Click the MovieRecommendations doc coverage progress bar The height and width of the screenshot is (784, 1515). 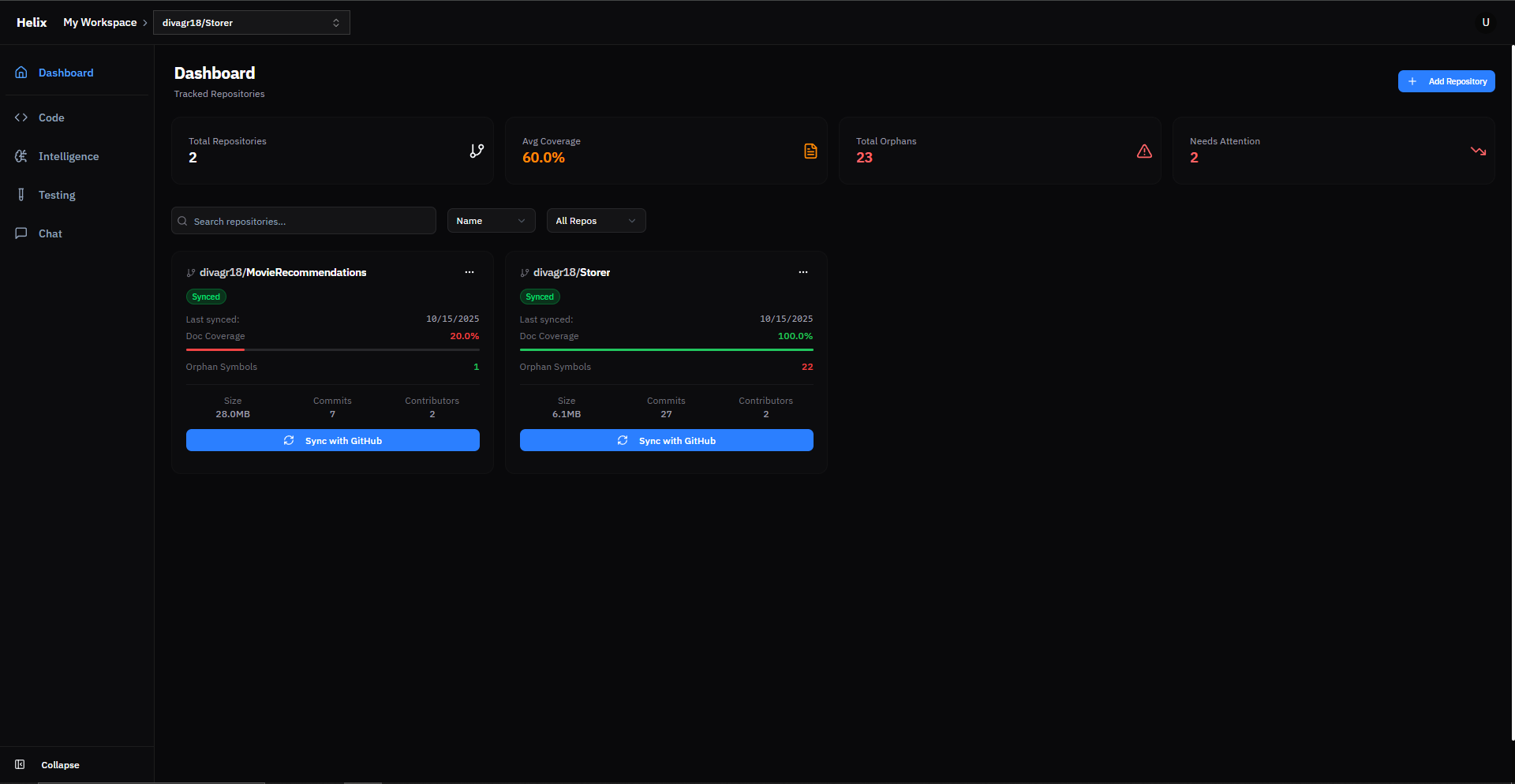(x=333, y=349)
